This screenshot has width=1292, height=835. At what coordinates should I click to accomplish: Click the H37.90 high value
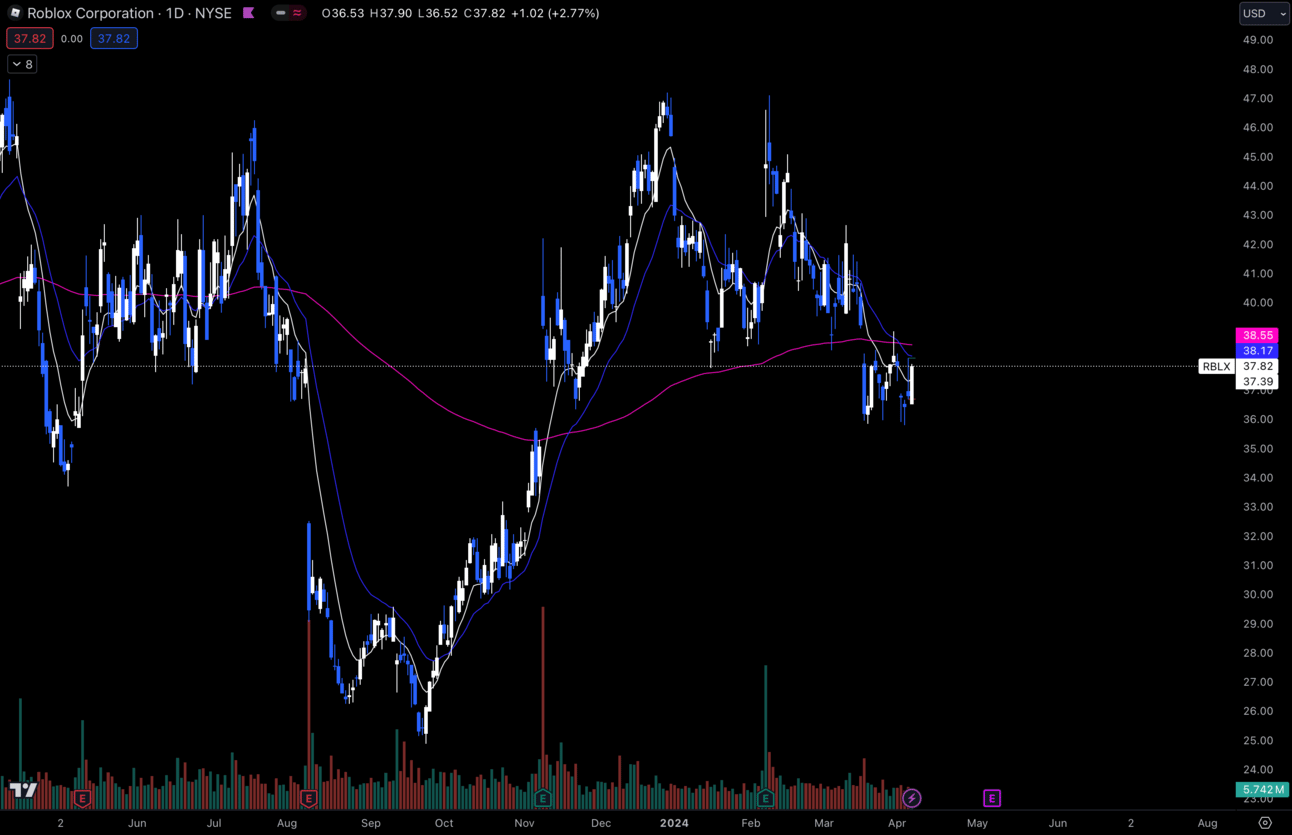[390, 13]
